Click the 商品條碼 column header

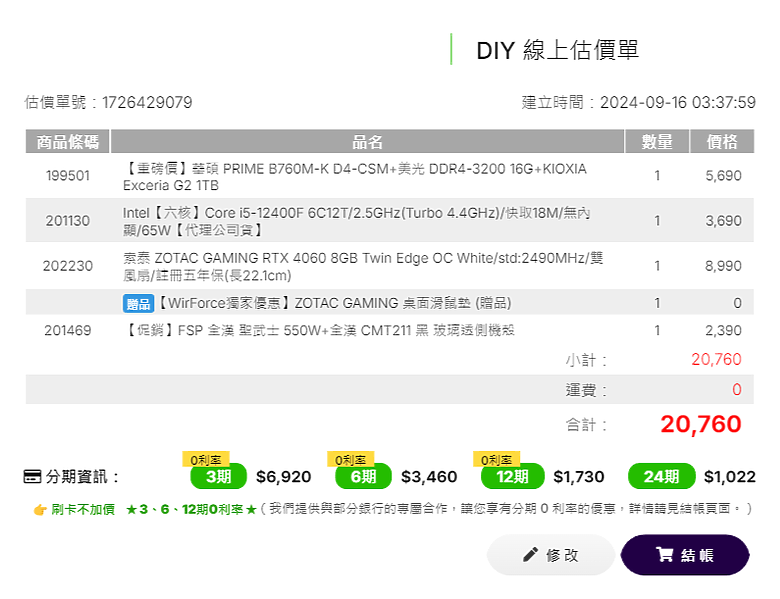click(x=68, y=141)
